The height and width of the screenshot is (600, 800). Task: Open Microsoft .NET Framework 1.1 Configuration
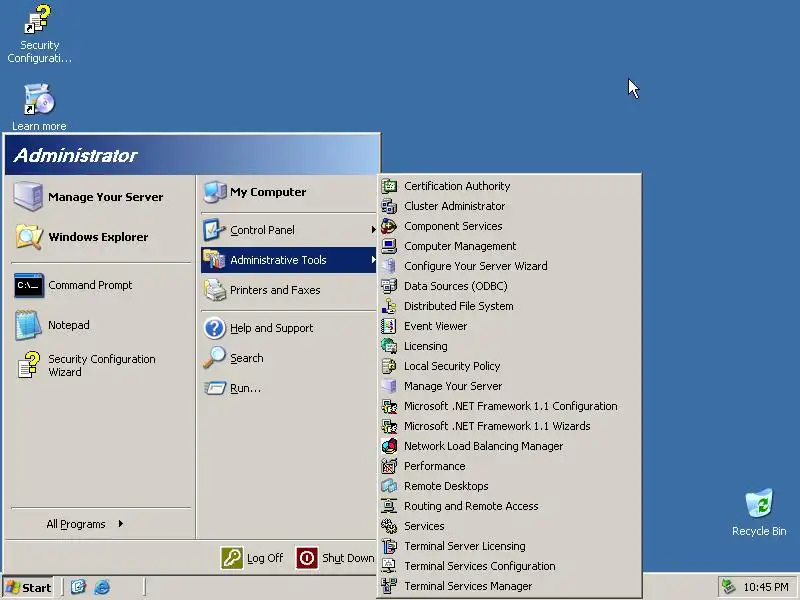click(x=510, y=406)
